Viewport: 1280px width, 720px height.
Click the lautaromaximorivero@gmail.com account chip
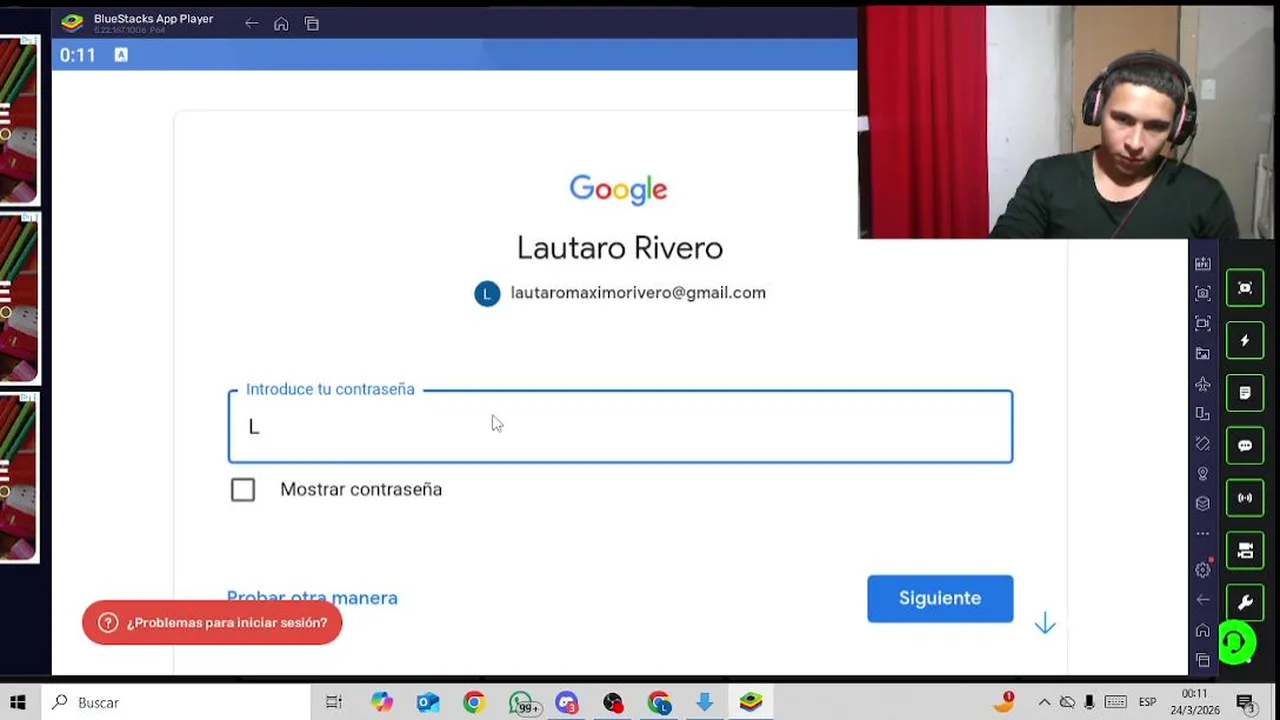point(620,293)
